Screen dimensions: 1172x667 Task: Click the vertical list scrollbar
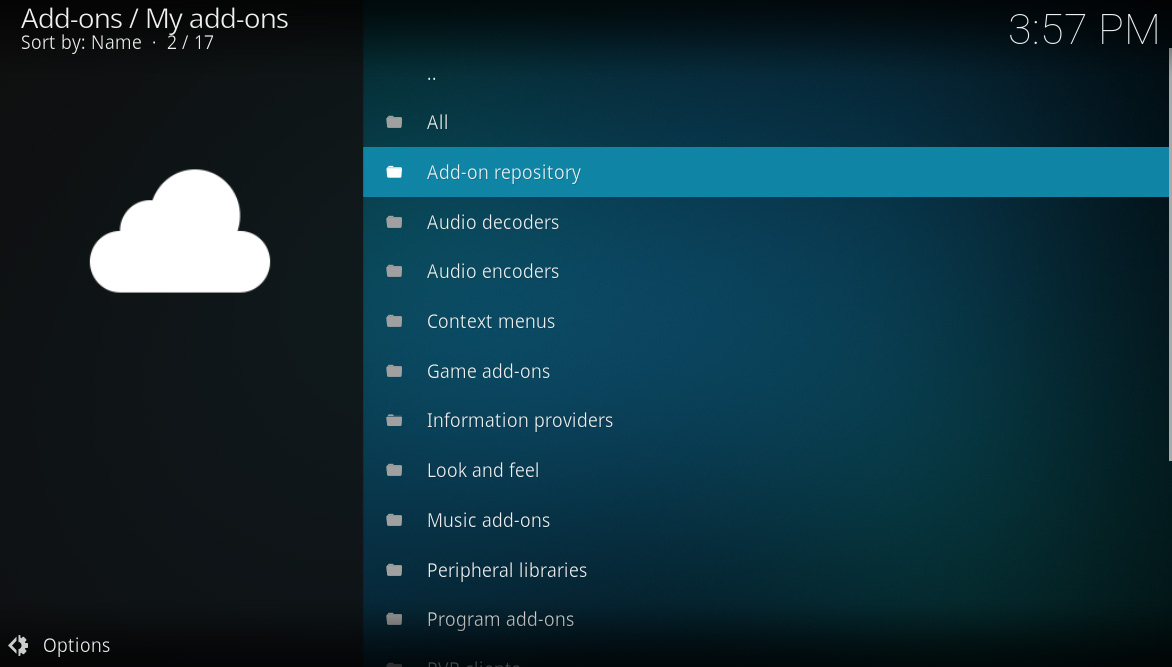coord(1170,254)
